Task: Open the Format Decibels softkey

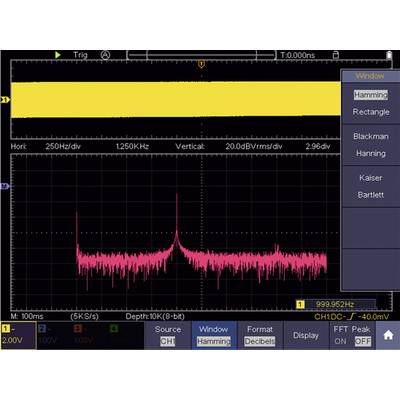Action: tap(260, 335)
